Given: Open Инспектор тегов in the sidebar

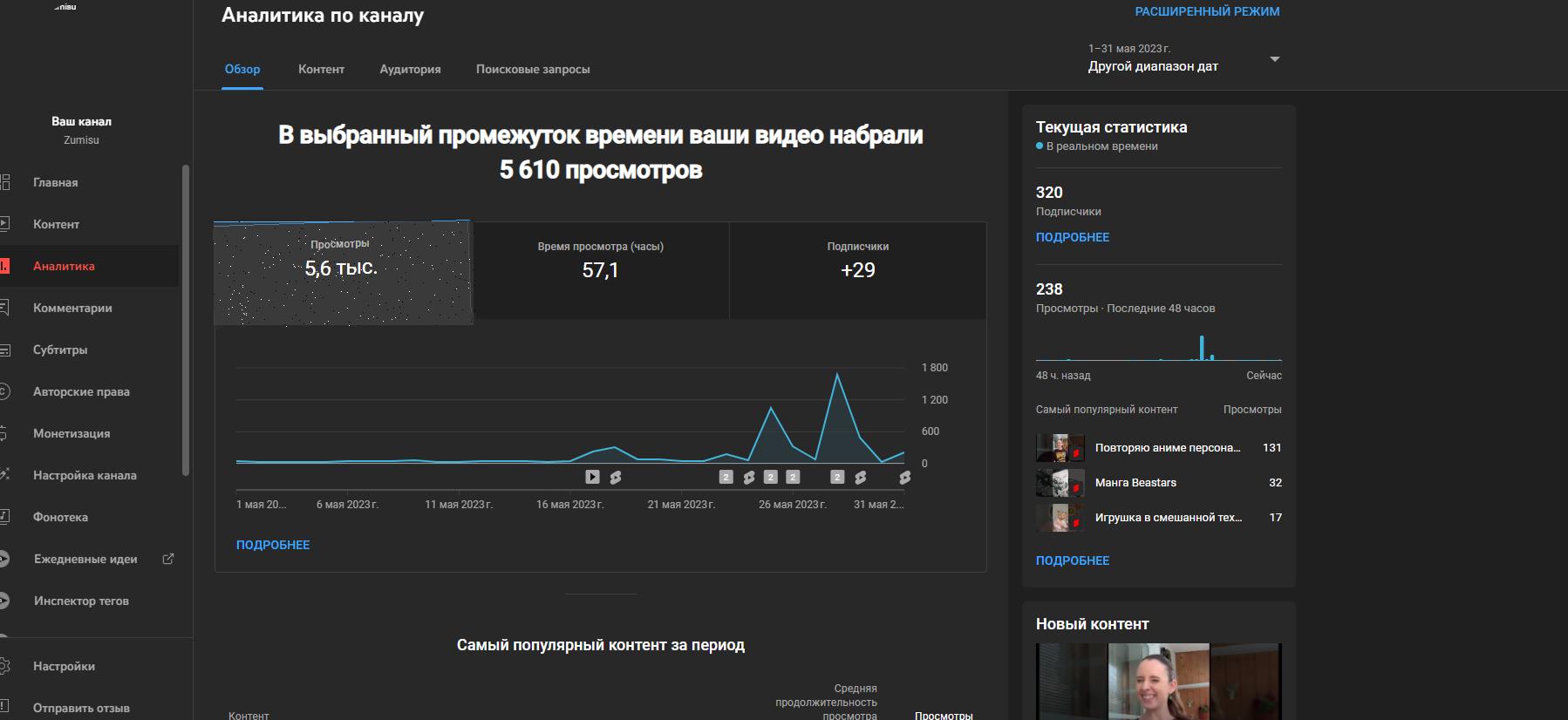Looking at the screenshot, I should [87, 601].
